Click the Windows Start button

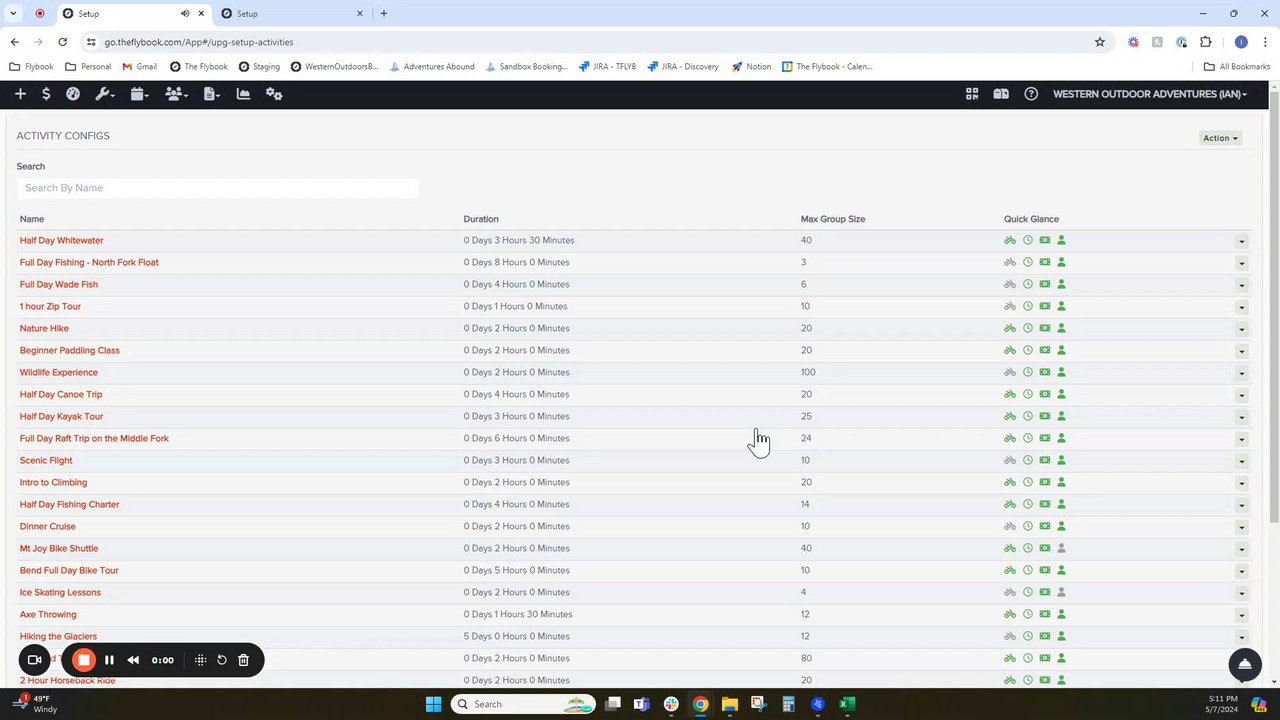pyautogui.click(x=433, y=704)
